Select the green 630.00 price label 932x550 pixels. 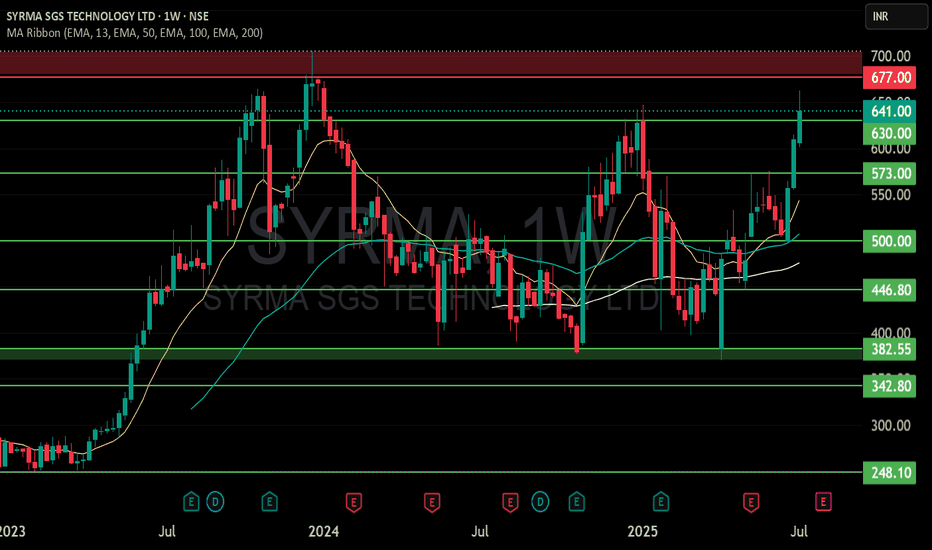pyautogui.click(x=890, y=133)
